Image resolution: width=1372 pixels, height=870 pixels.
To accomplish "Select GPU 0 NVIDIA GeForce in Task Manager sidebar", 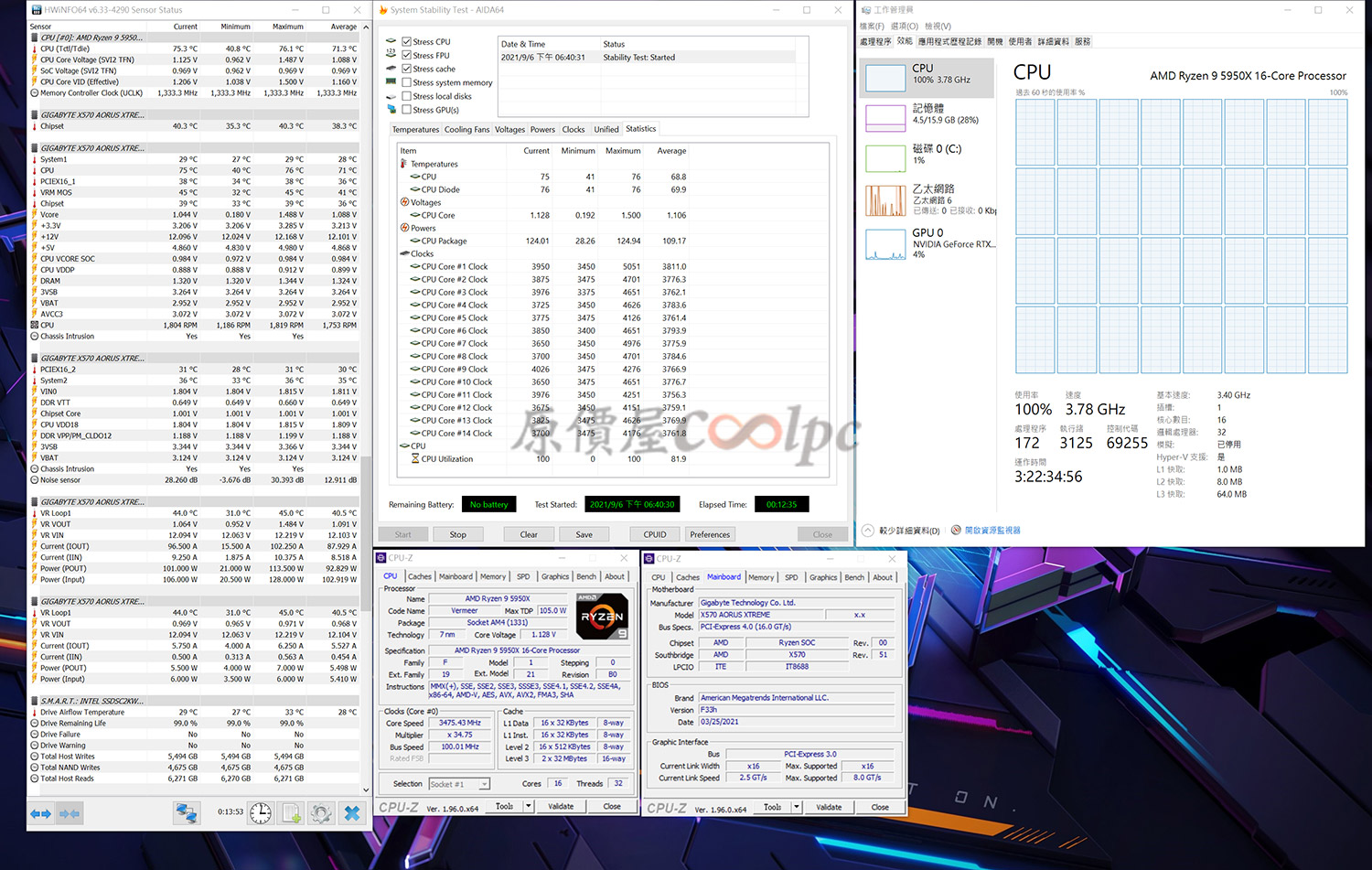I will [926, 243].
